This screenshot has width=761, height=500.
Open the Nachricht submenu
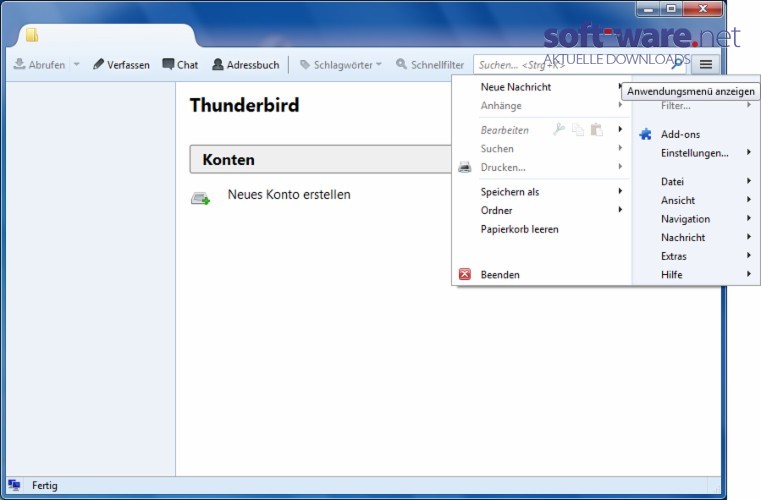coord(695,237)
